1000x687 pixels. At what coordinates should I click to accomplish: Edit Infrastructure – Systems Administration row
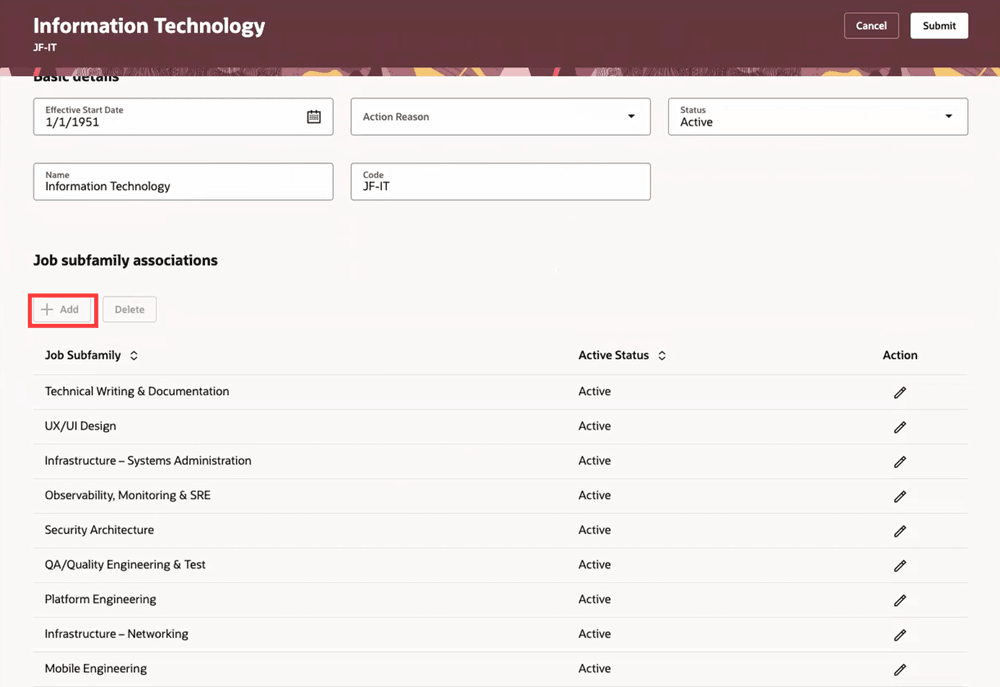[x=900, y=461]
